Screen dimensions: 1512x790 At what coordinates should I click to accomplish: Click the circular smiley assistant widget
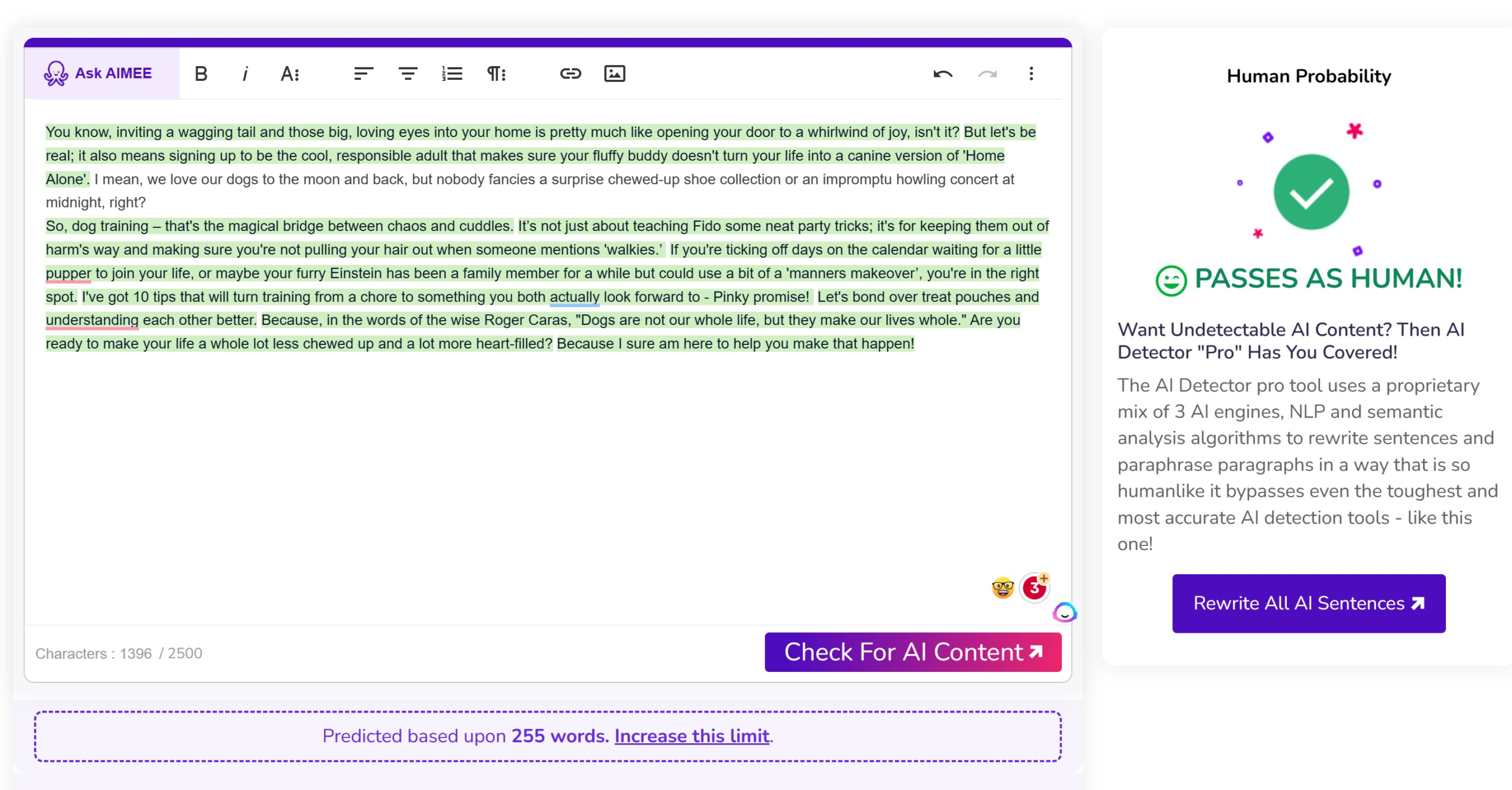(x=1064, y=613)
